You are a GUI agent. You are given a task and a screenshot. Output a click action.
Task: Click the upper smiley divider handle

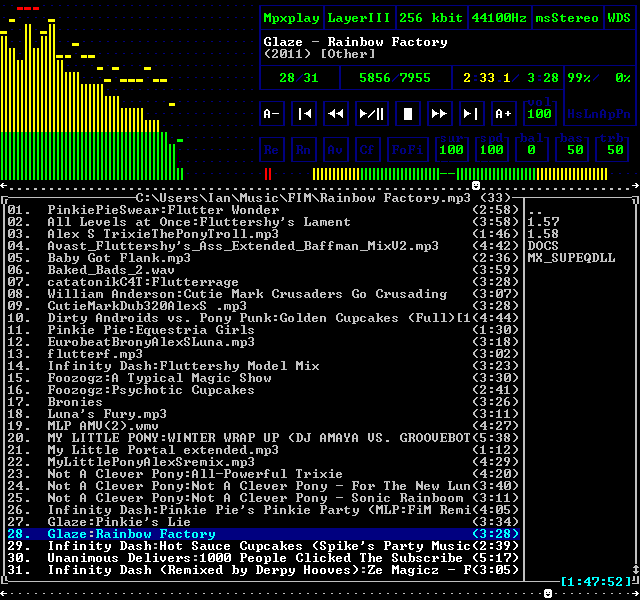coord(476,186)
